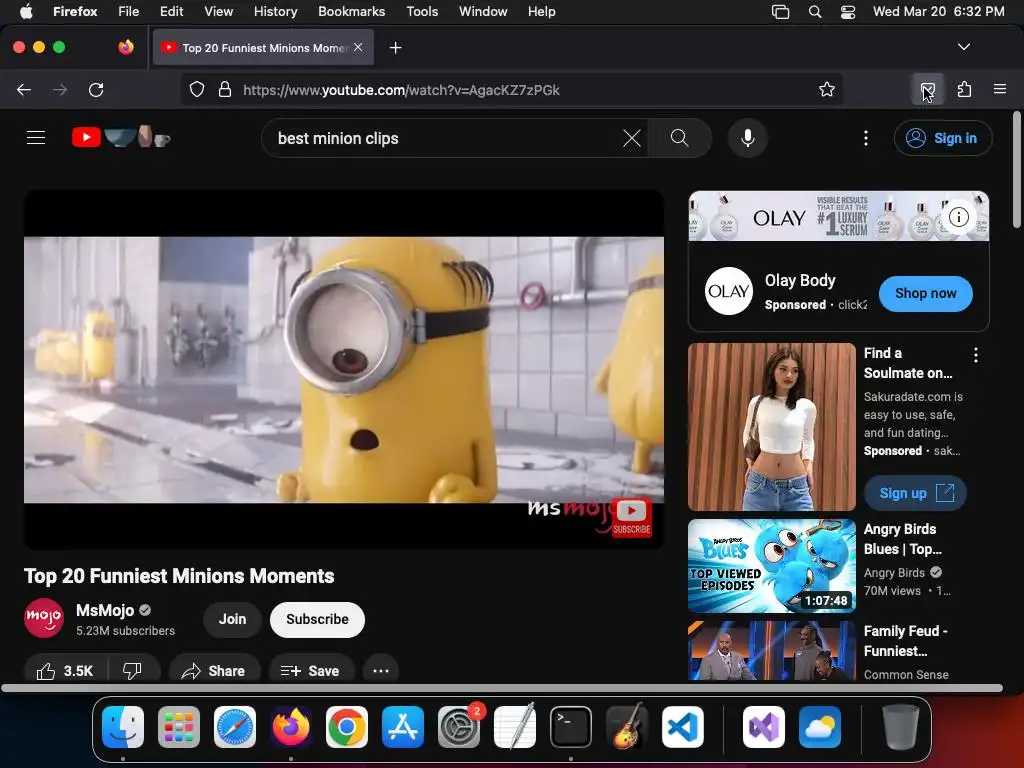Open the Help menu
Image resolution: width=1024 pixels, height=768 pixels.
541,12
